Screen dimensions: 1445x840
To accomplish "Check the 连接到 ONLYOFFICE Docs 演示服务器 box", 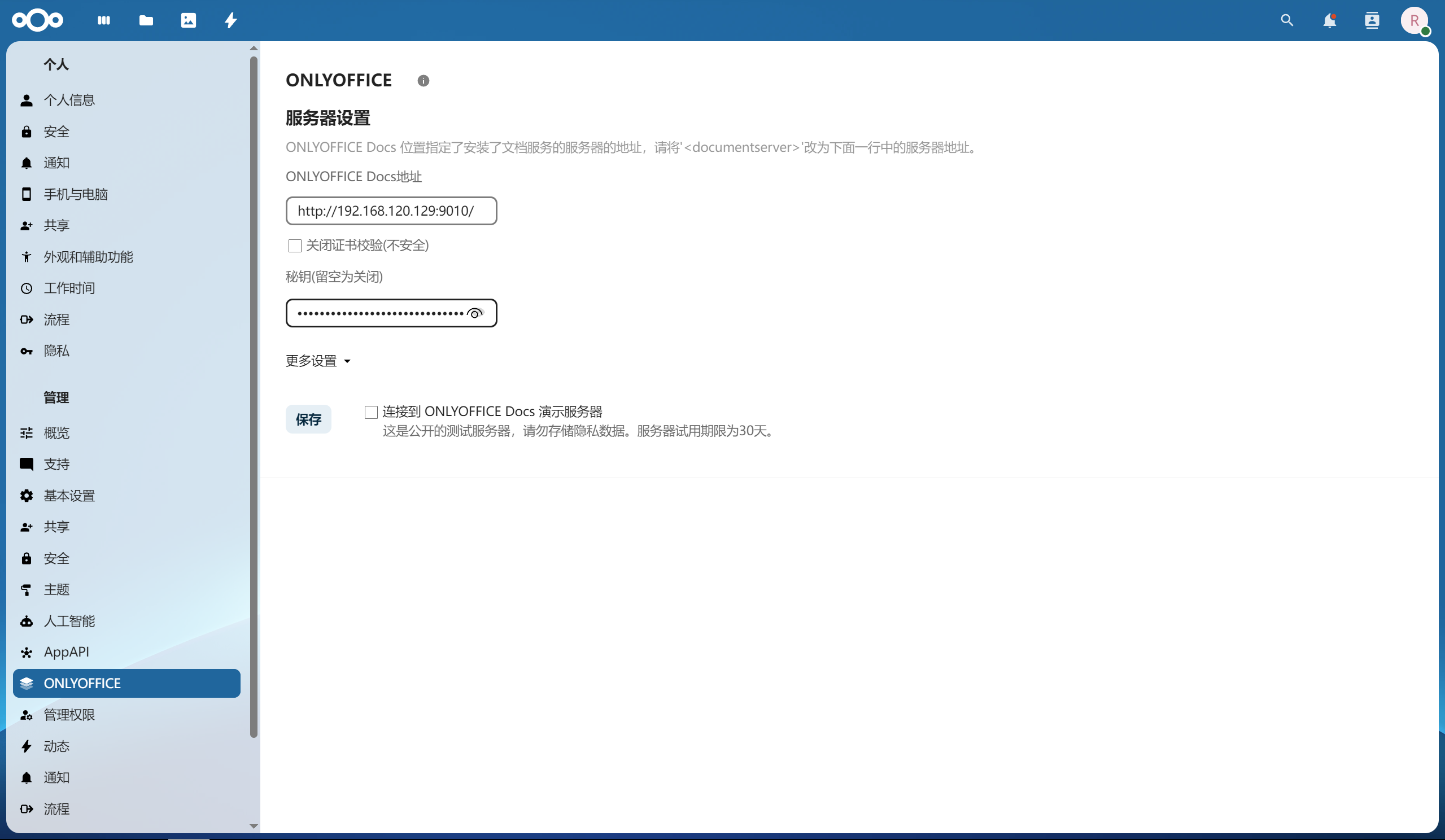I will [x=371, y=412].
